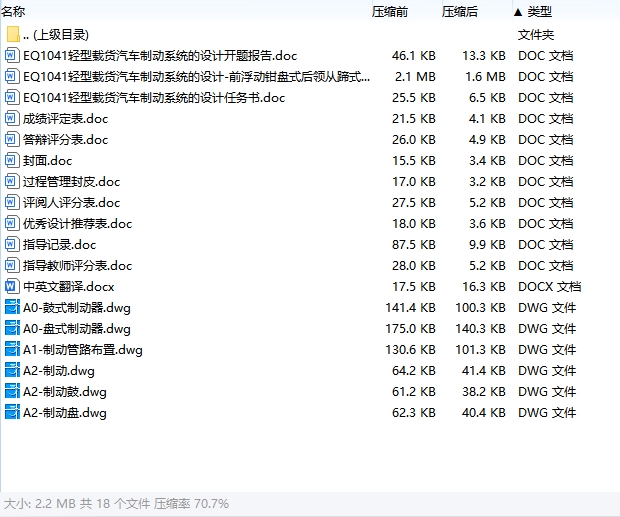Sort by the 名称 column header
This screenshot has height=517, width=620.
click(x=13, y=11)
